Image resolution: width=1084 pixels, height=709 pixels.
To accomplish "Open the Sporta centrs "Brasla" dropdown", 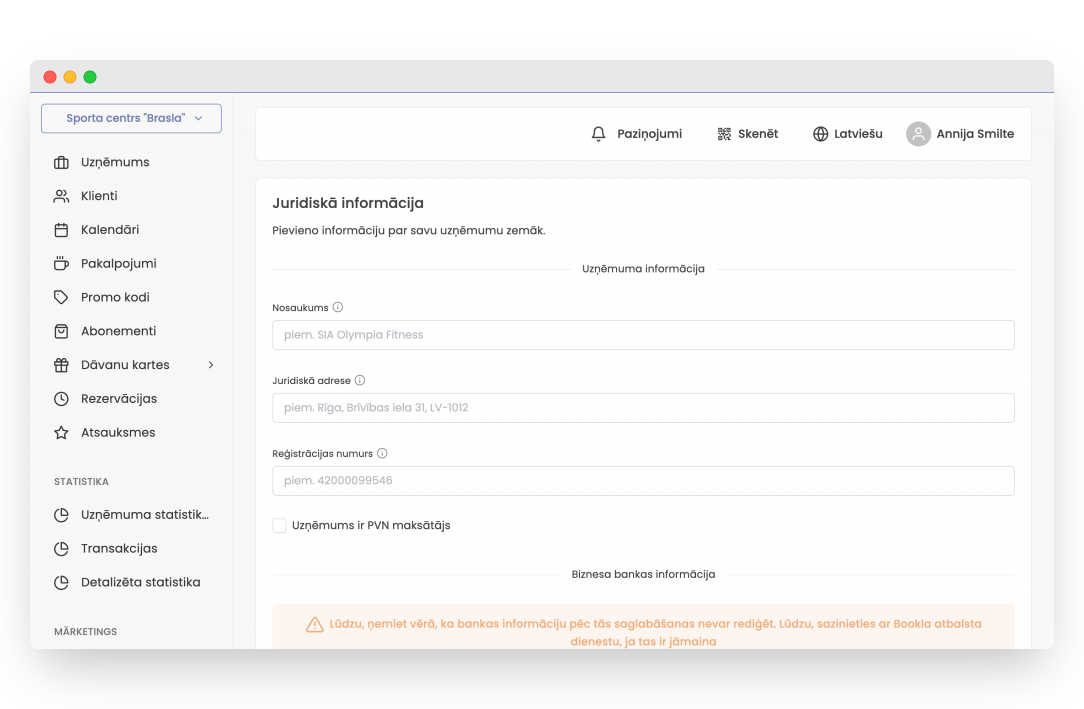I will (x=131, y=118).
